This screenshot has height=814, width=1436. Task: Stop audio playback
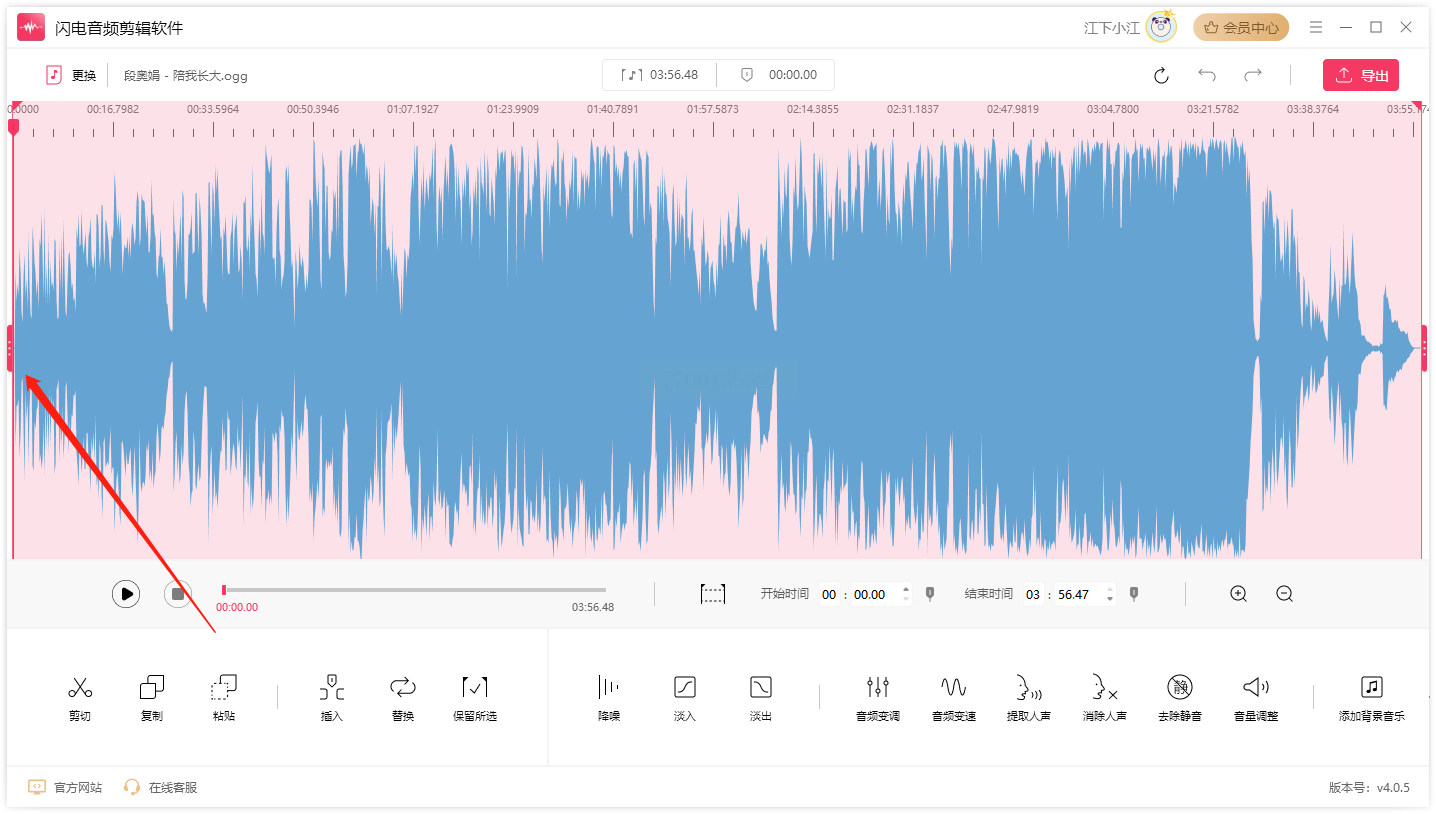(x=178, y=594)
